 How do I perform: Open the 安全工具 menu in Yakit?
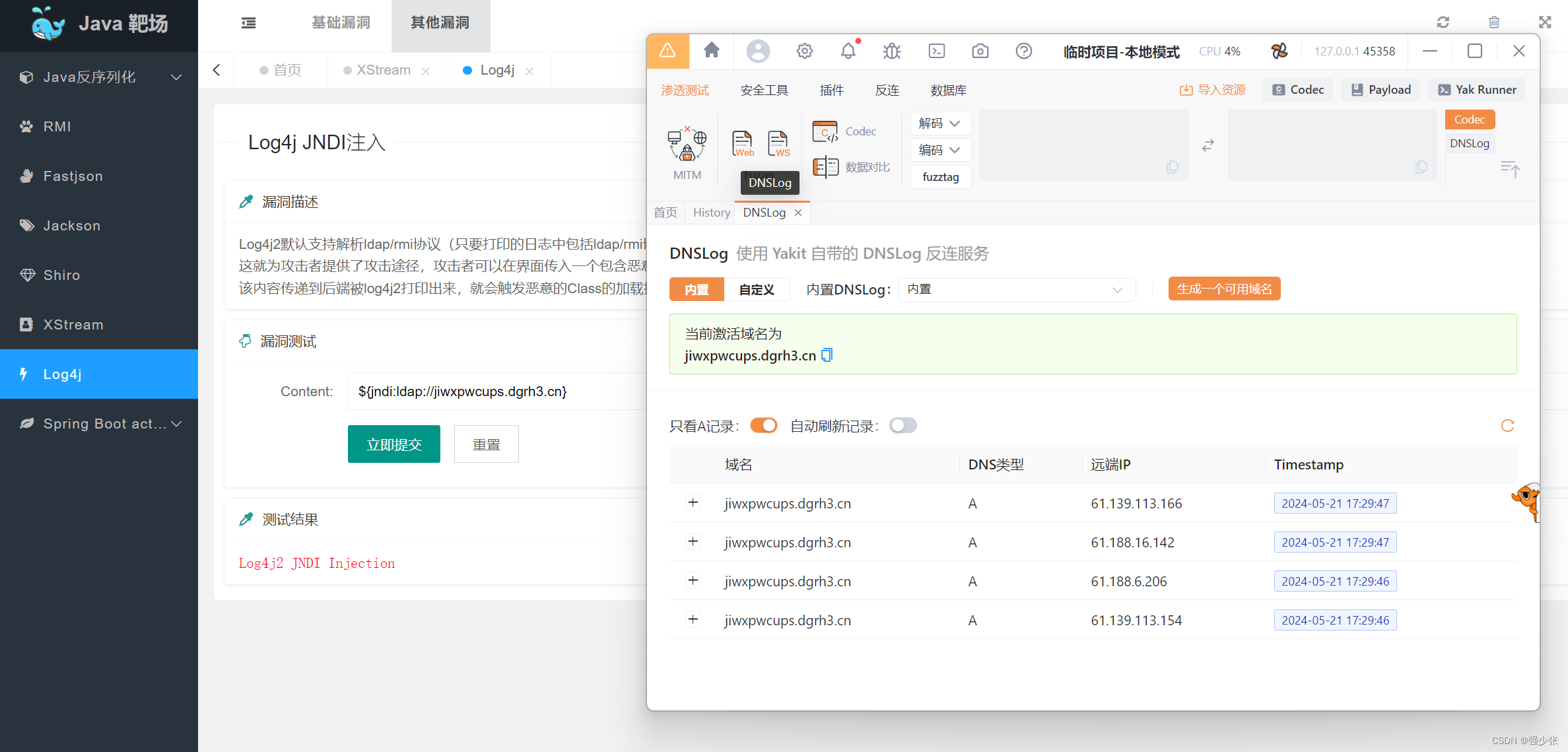[764, 90]
